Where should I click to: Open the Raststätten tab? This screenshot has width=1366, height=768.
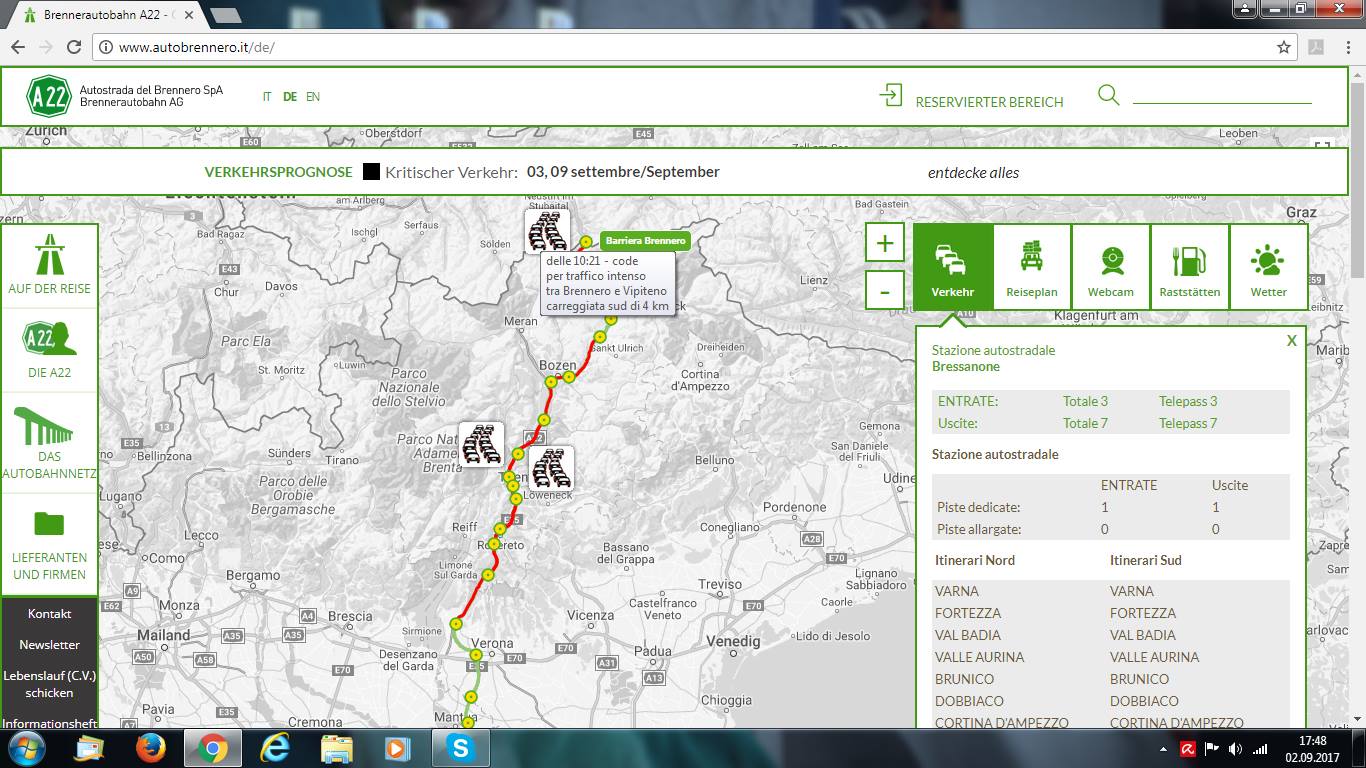click(x=1190, y=266)
